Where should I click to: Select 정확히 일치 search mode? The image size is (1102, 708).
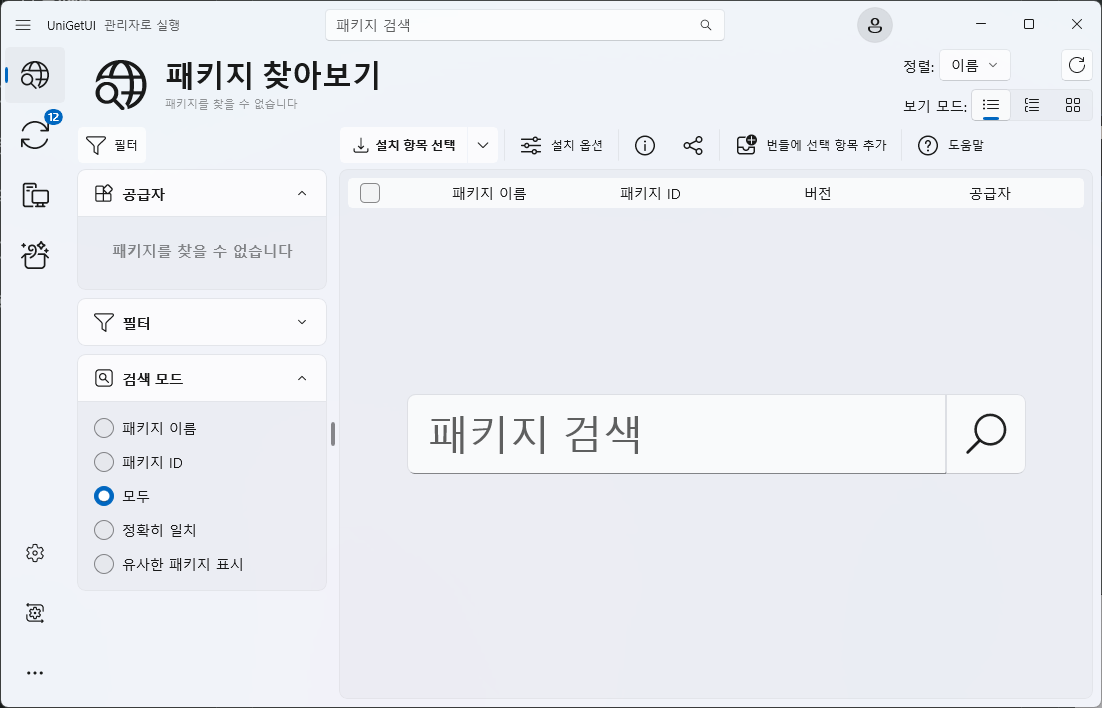(x=145, y=529)
